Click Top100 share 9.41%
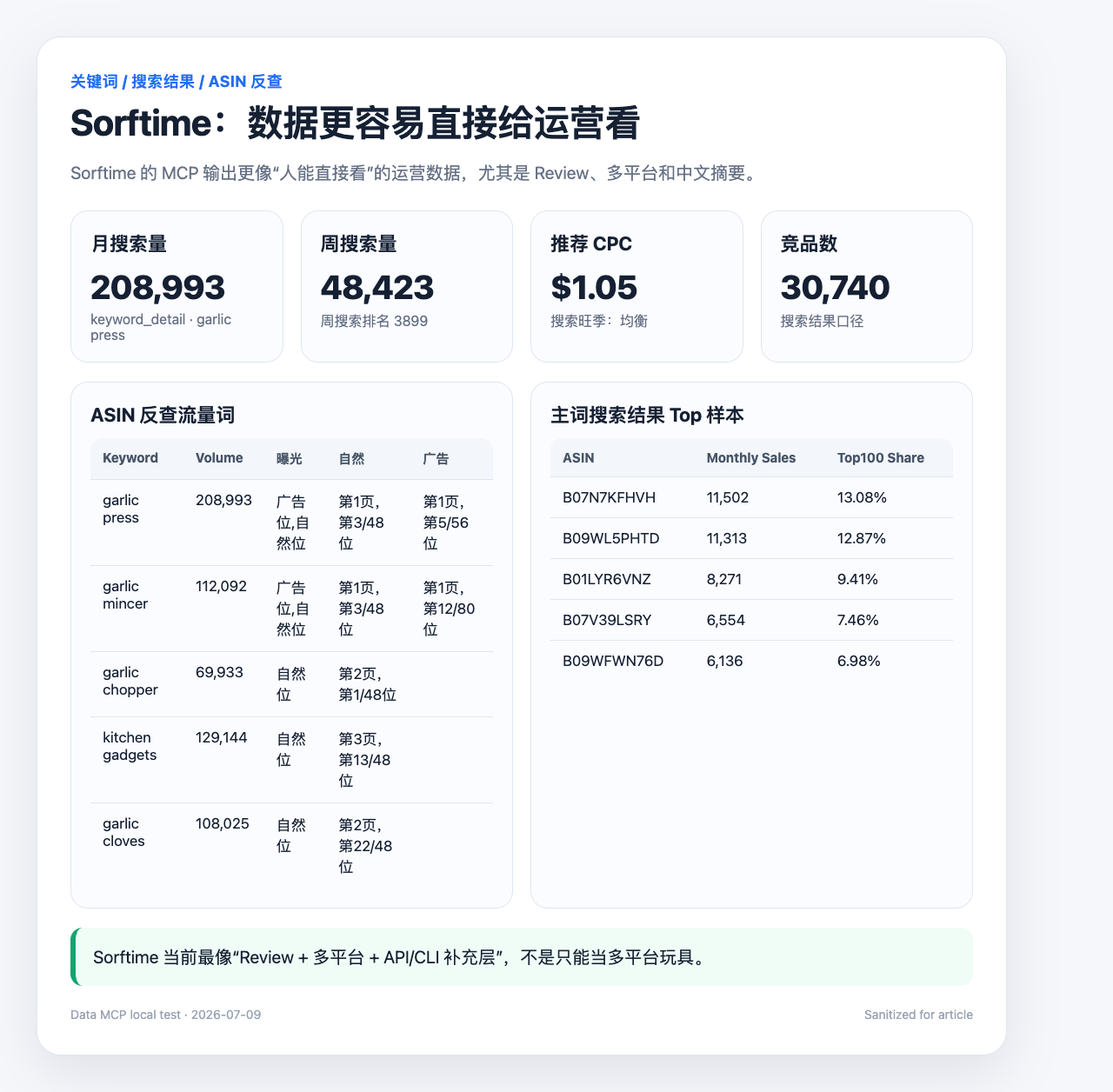 857,579
